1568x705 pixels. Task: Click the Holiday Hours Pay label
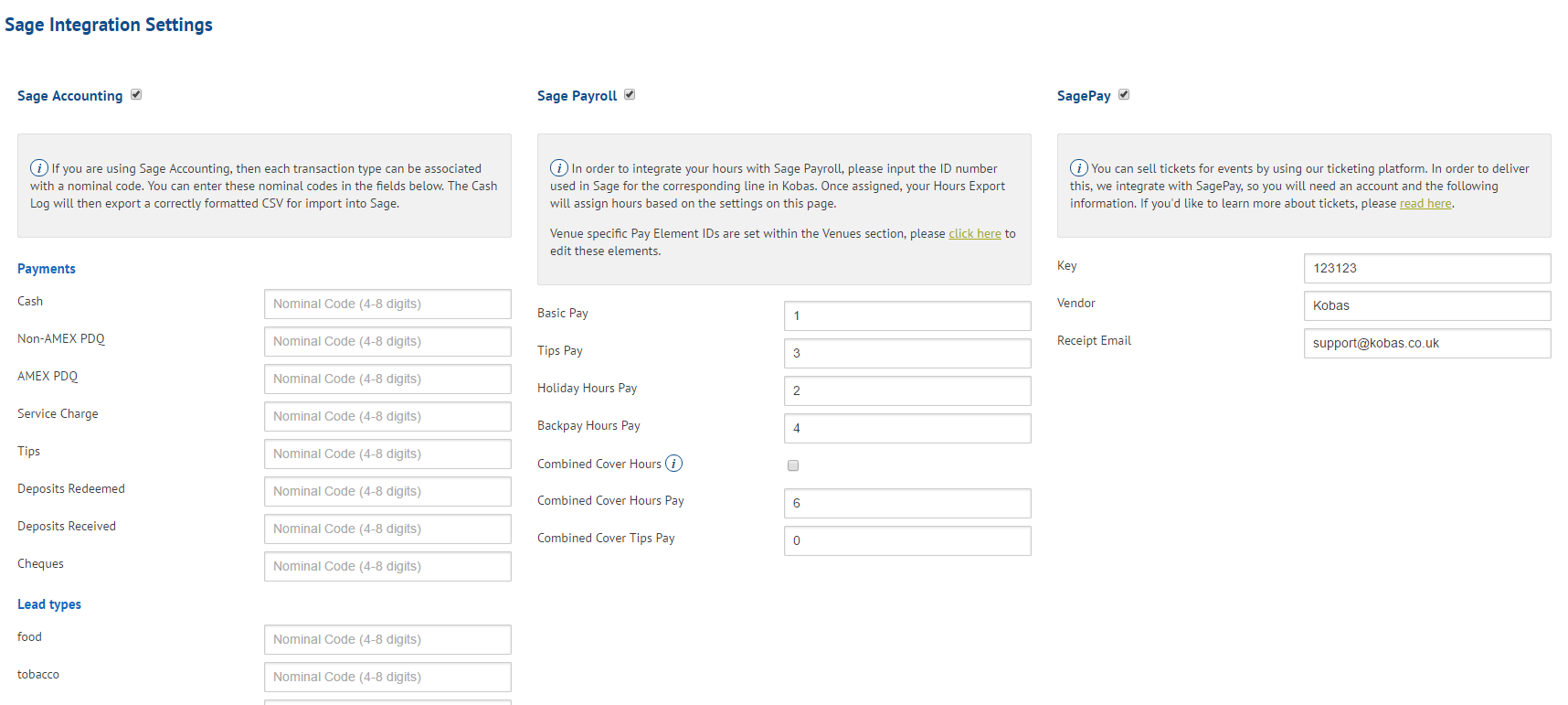coord(587,388)
